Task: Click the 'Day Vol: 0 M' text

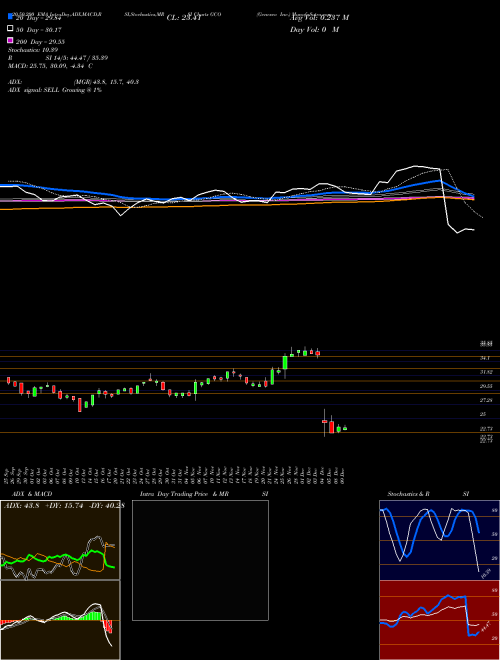Action: pyautogui.click(x=314, y=30)
